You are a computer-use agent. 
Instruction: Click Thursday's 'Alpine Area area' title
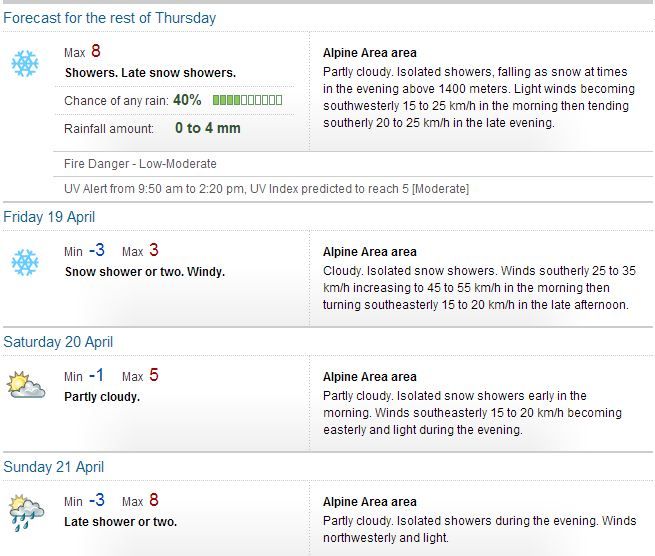pos(370,53)
